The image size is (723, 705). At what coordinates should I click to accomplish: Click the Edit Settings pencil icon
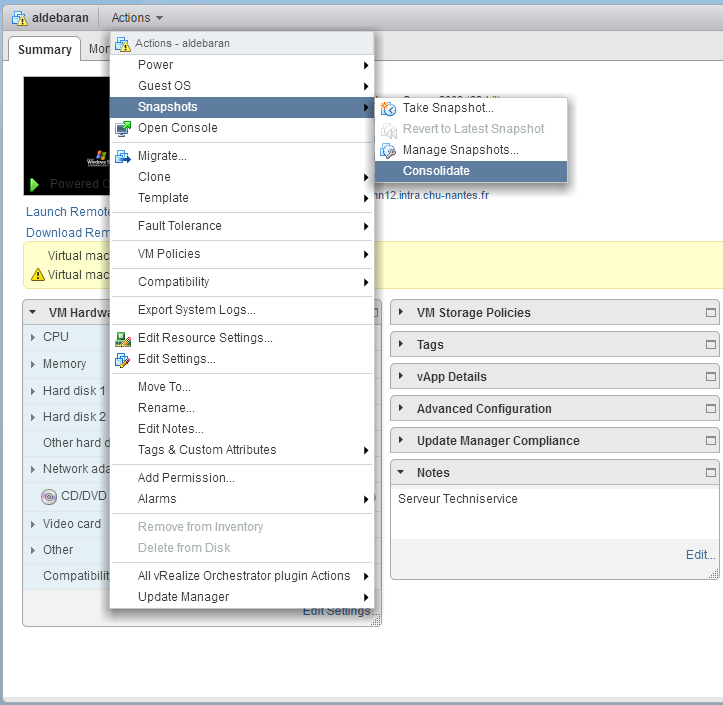click(123, 359)
